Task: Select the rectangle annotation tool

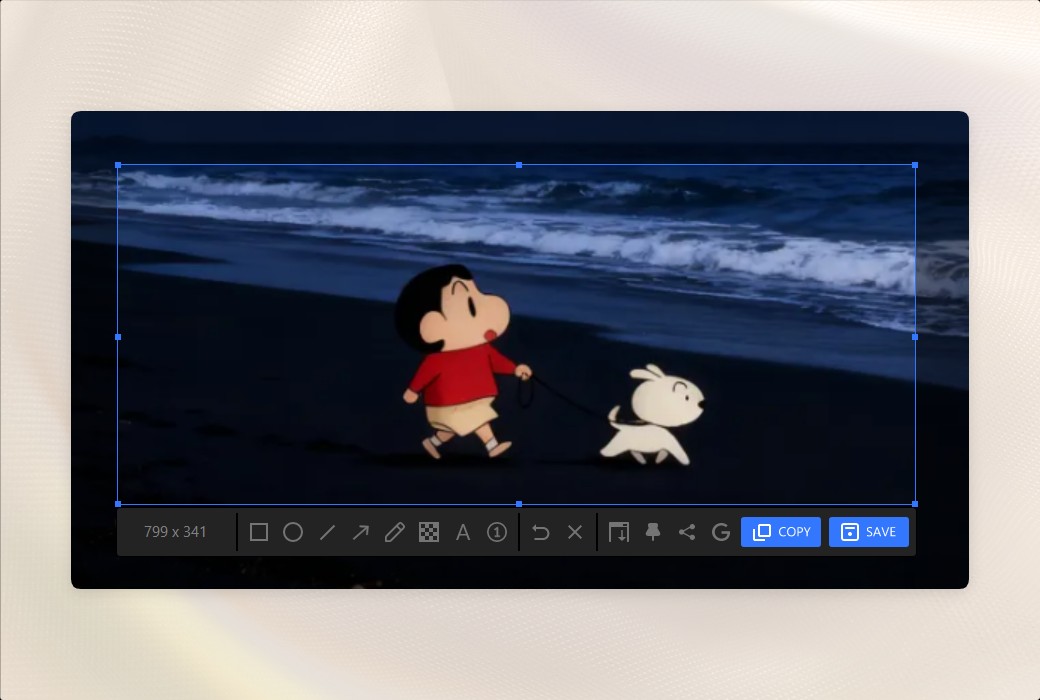Action: [259, 532]
